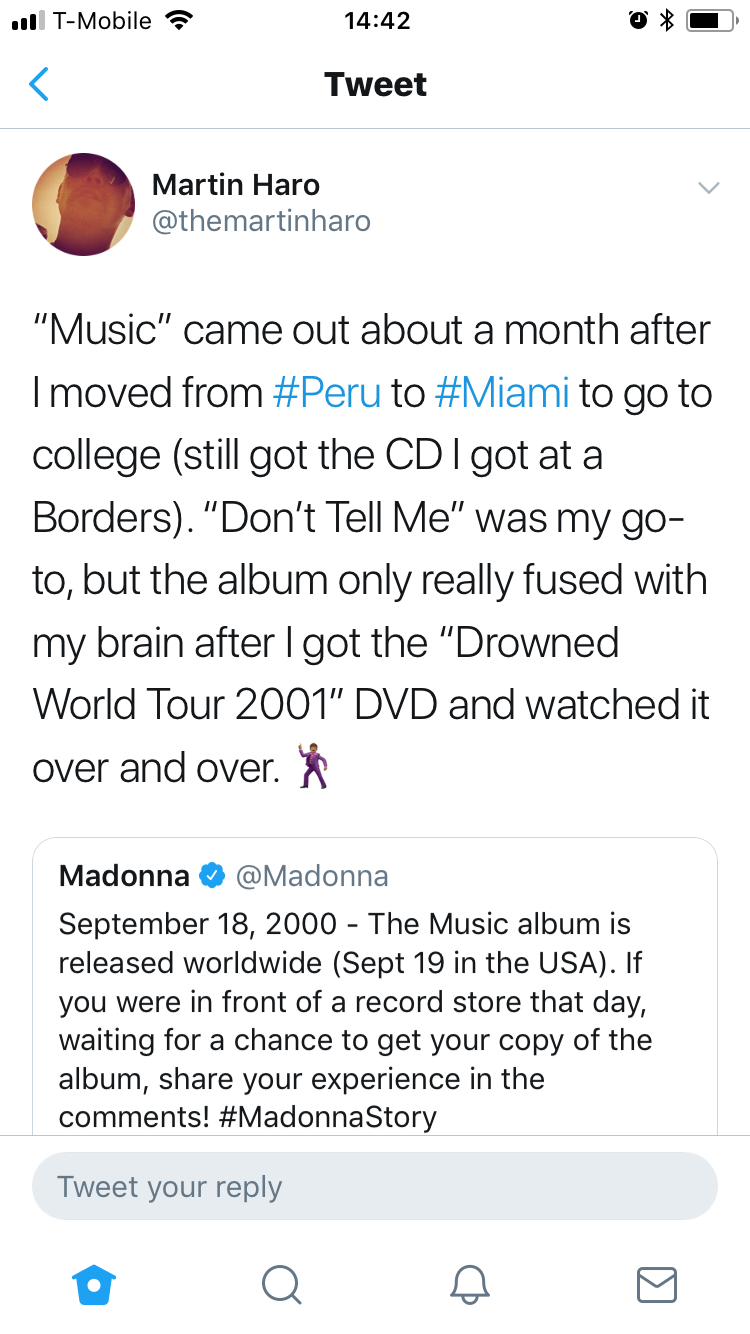Tap the Martin Haro display name
This screenshot has height=1334, width=750.
[x=236, y=185]
